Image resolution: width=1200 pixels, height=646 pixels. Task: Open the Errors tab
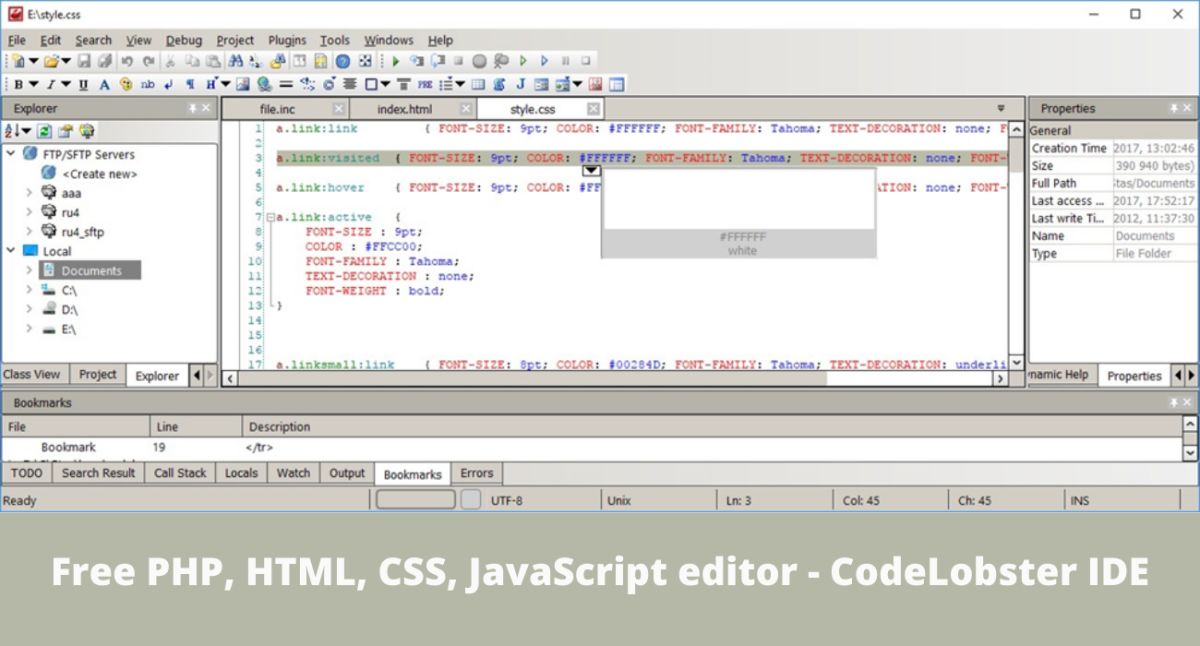(477, 473)
